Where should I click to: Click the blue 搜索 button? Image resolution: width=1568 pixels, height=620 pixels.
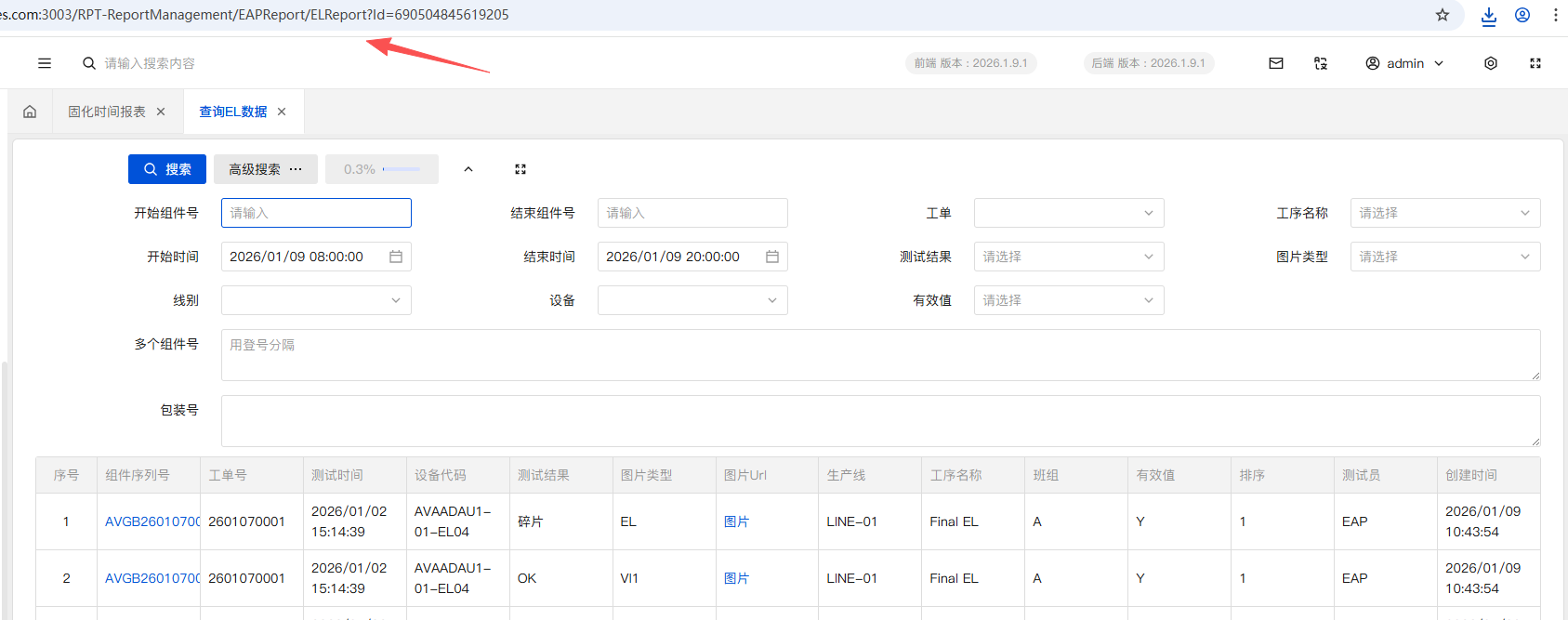coord(167,169)
